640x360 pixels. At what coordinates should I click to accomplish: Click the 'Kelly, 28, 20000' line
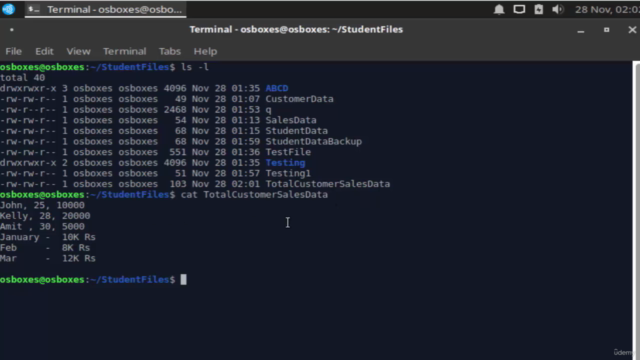click(x=45, y=216)
